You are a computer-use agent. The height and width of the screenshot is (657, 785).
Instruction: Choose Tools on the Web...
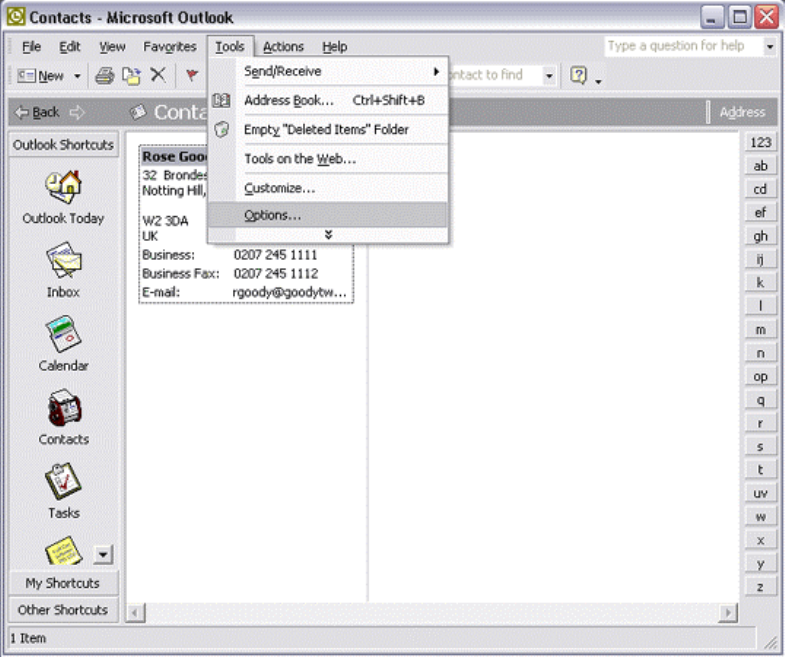pos(328,159)
